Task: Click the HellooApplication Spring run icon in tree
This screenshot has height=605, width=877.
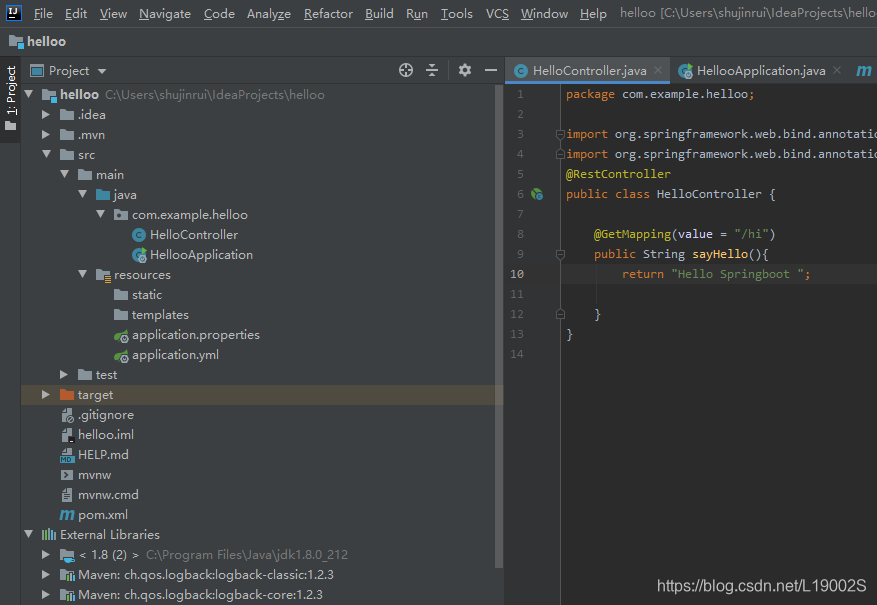Action: coord(139,255)
